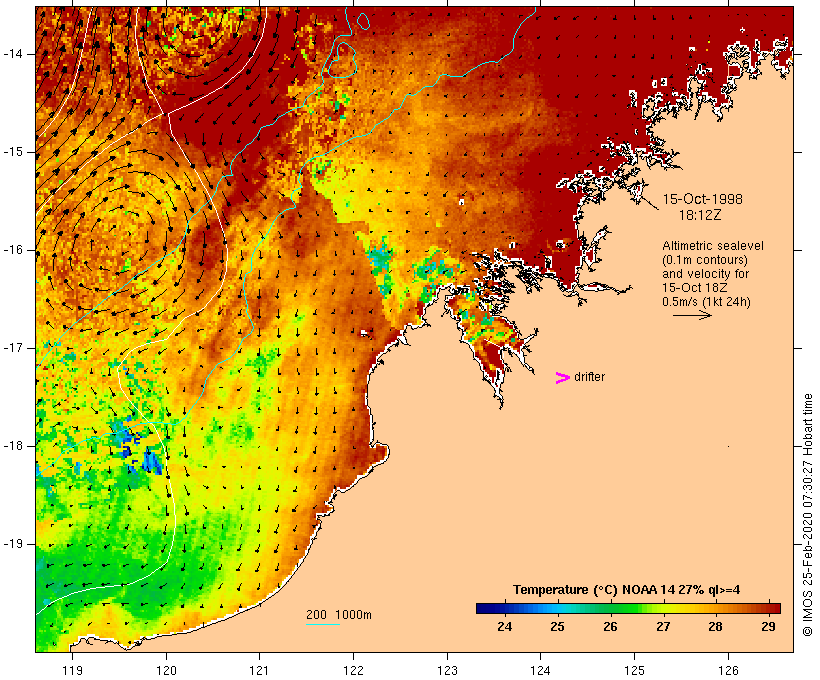
Task: Click the latitude axis label '-15'
Action: tap(13, 152)
